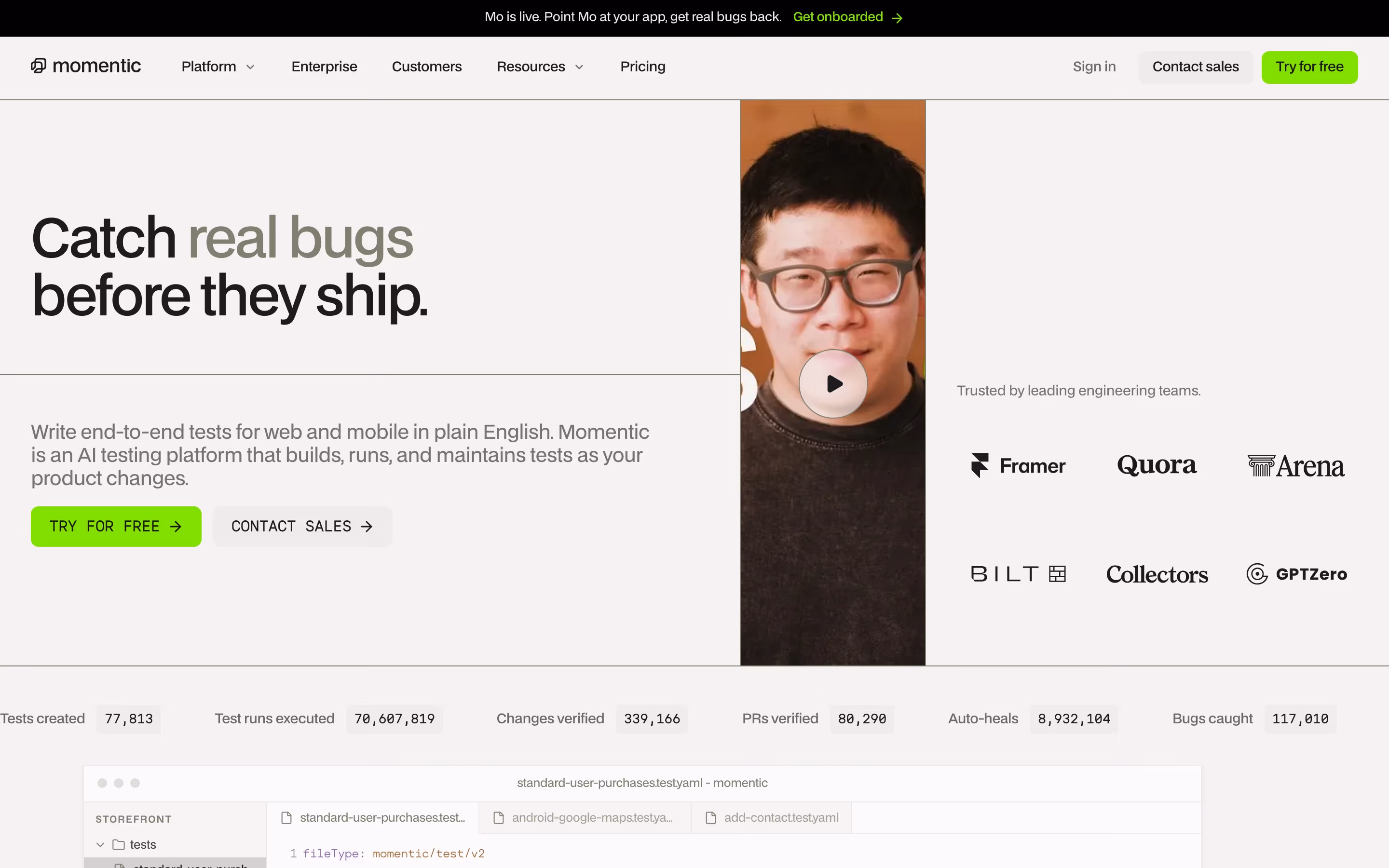Collapse the tests folder in the sidebar
1389x868 pixels.
[100, 844]
